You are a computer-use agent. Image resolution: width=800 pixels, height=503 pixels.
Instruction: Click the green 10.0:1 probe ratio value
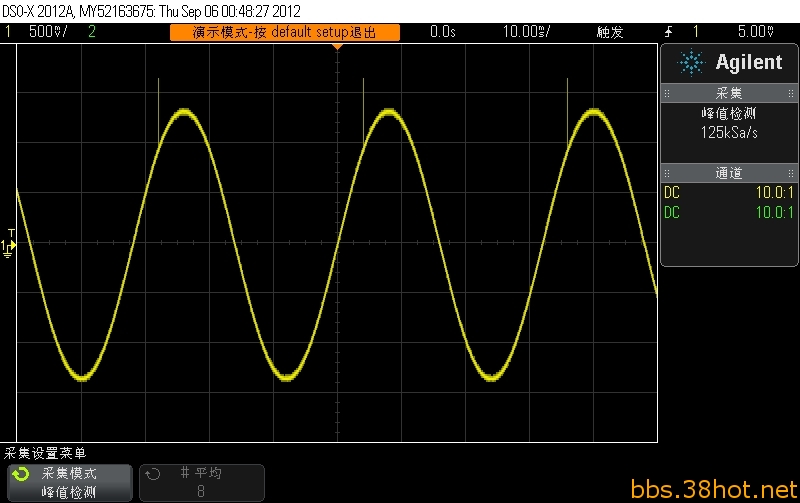tap(774, 212)
